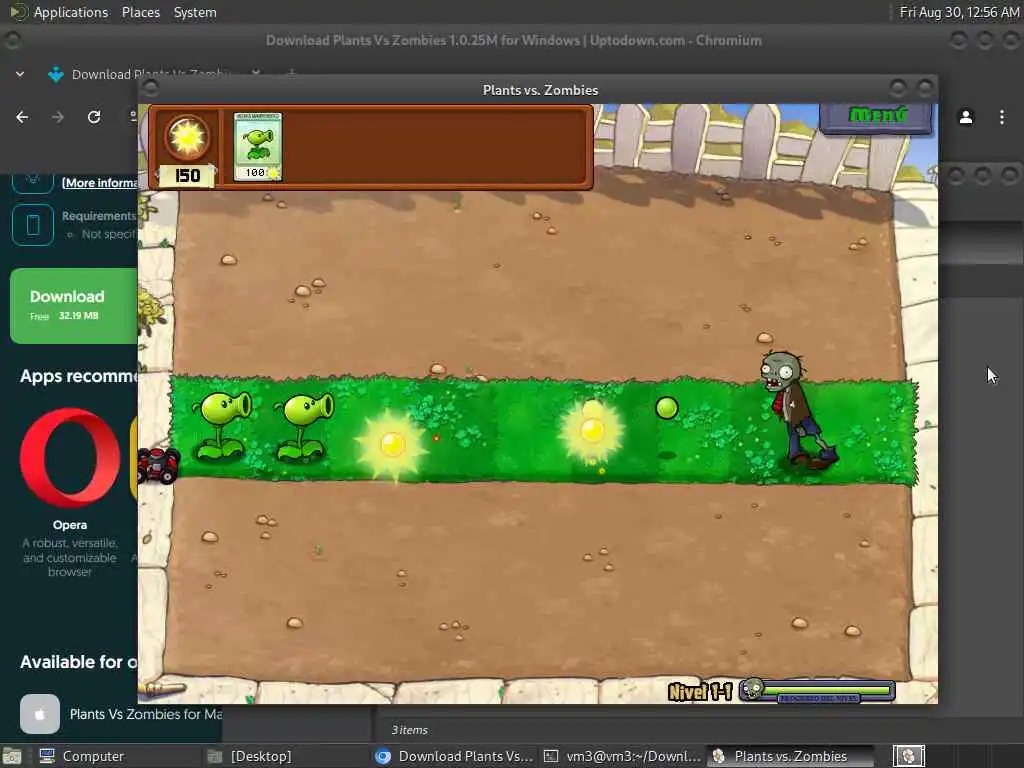Collect the falling sun near the peashooters
Image resolution: width=1024 pixels, height=768 pixels.
pyautogui.click(x=391, y=445)
